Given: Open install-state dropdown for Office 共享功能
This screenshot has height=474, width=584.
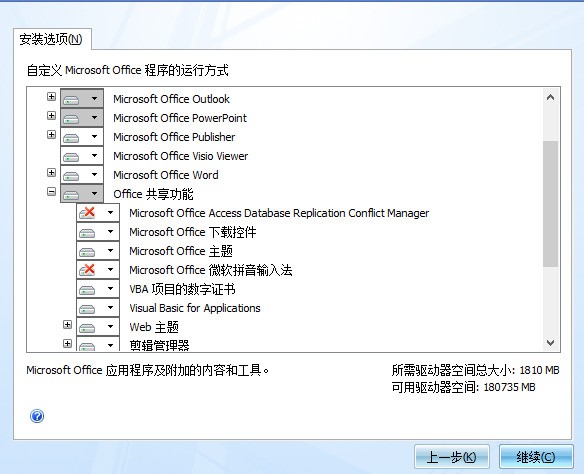Looking at the screenshot, I should (94, 194).
